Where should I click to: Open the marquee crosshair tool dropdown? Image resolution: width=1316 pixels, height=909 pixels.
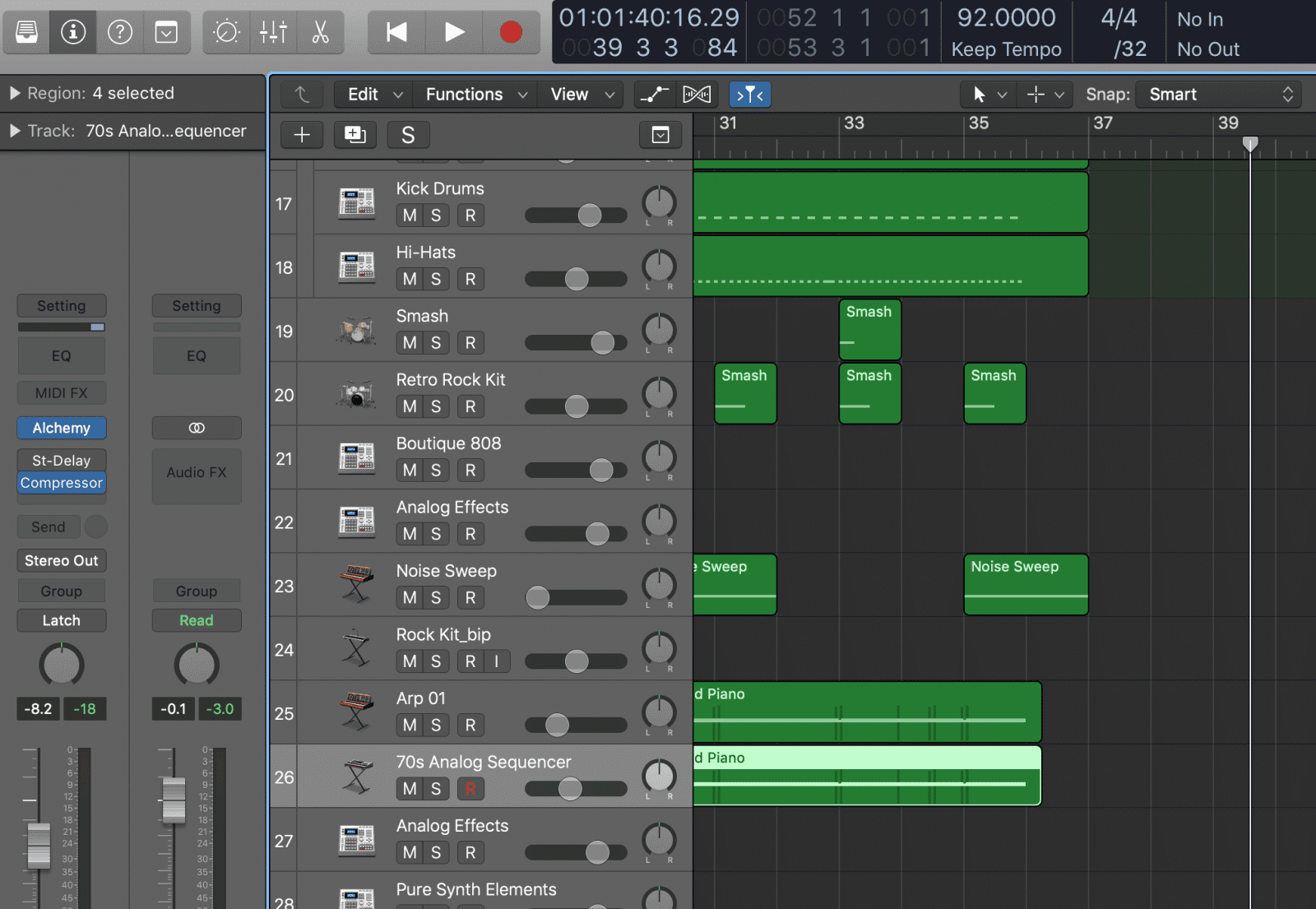pos(1045,95)
